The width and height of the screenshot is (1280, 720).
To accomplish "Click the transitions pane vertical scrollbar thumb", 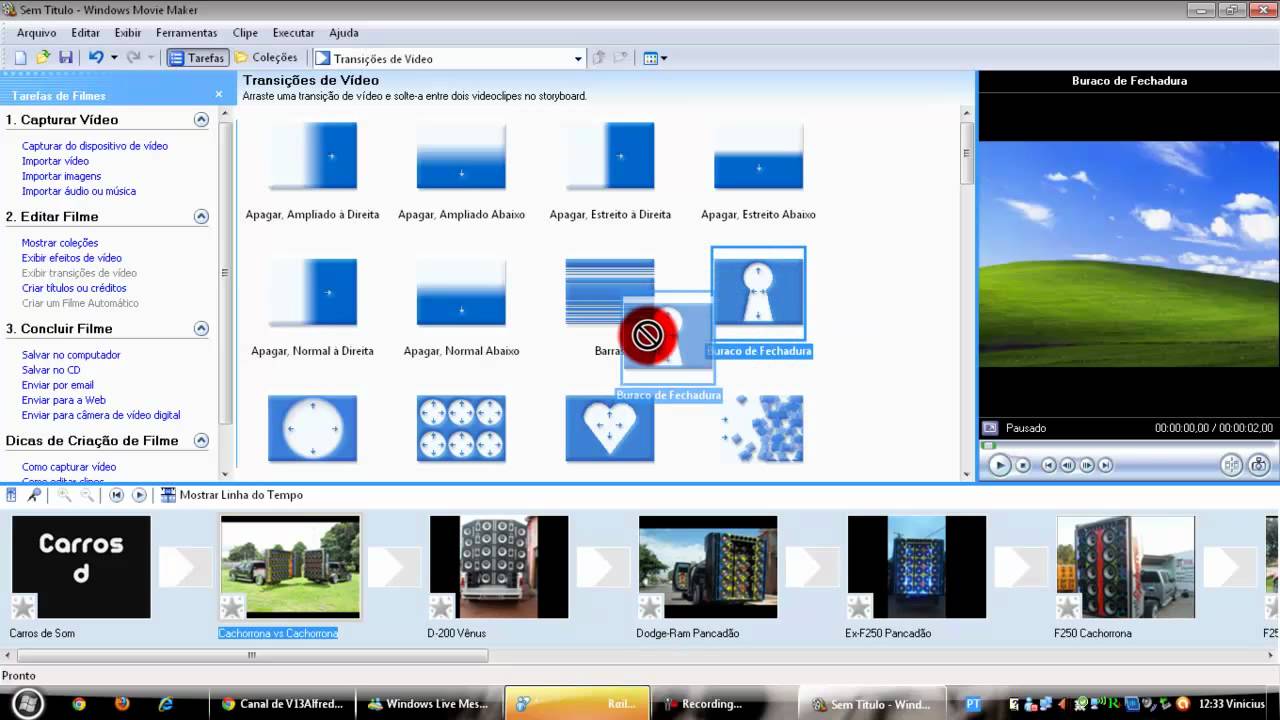I will (967, 153).
